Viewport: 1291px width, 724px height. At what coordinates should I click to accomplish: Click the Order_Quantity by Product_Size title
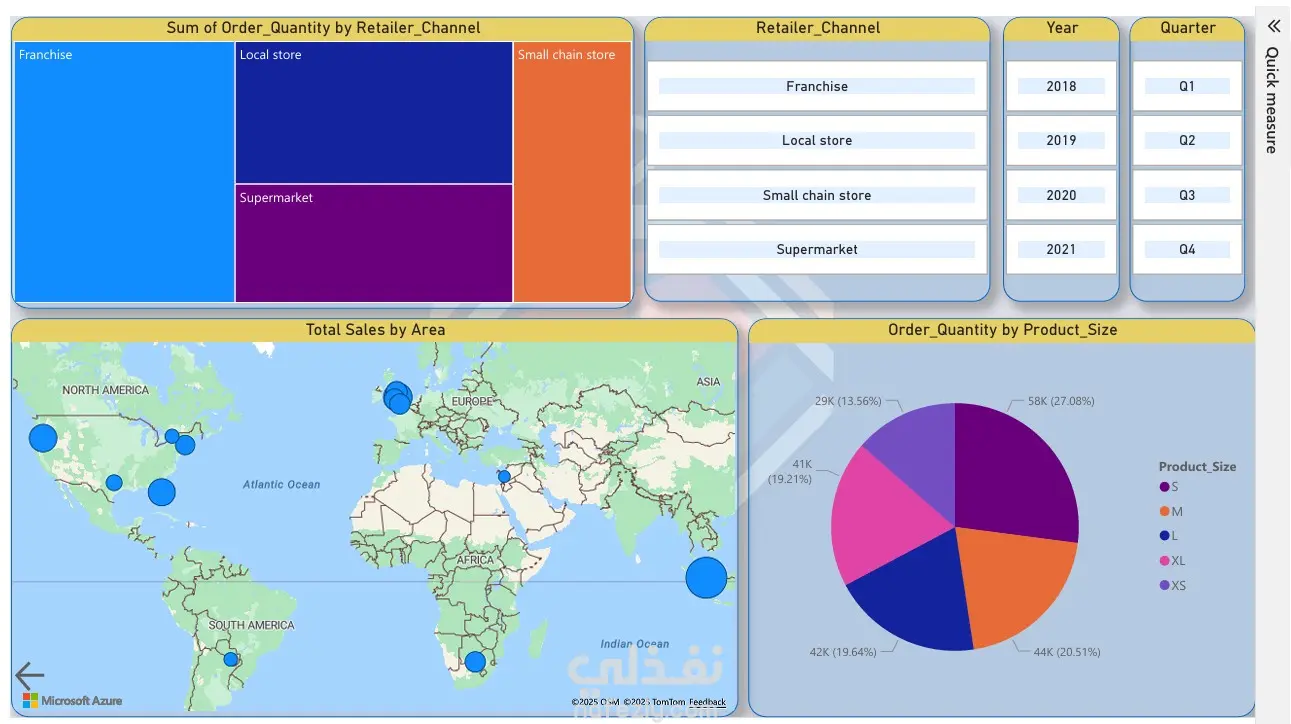pos(1002,330)
